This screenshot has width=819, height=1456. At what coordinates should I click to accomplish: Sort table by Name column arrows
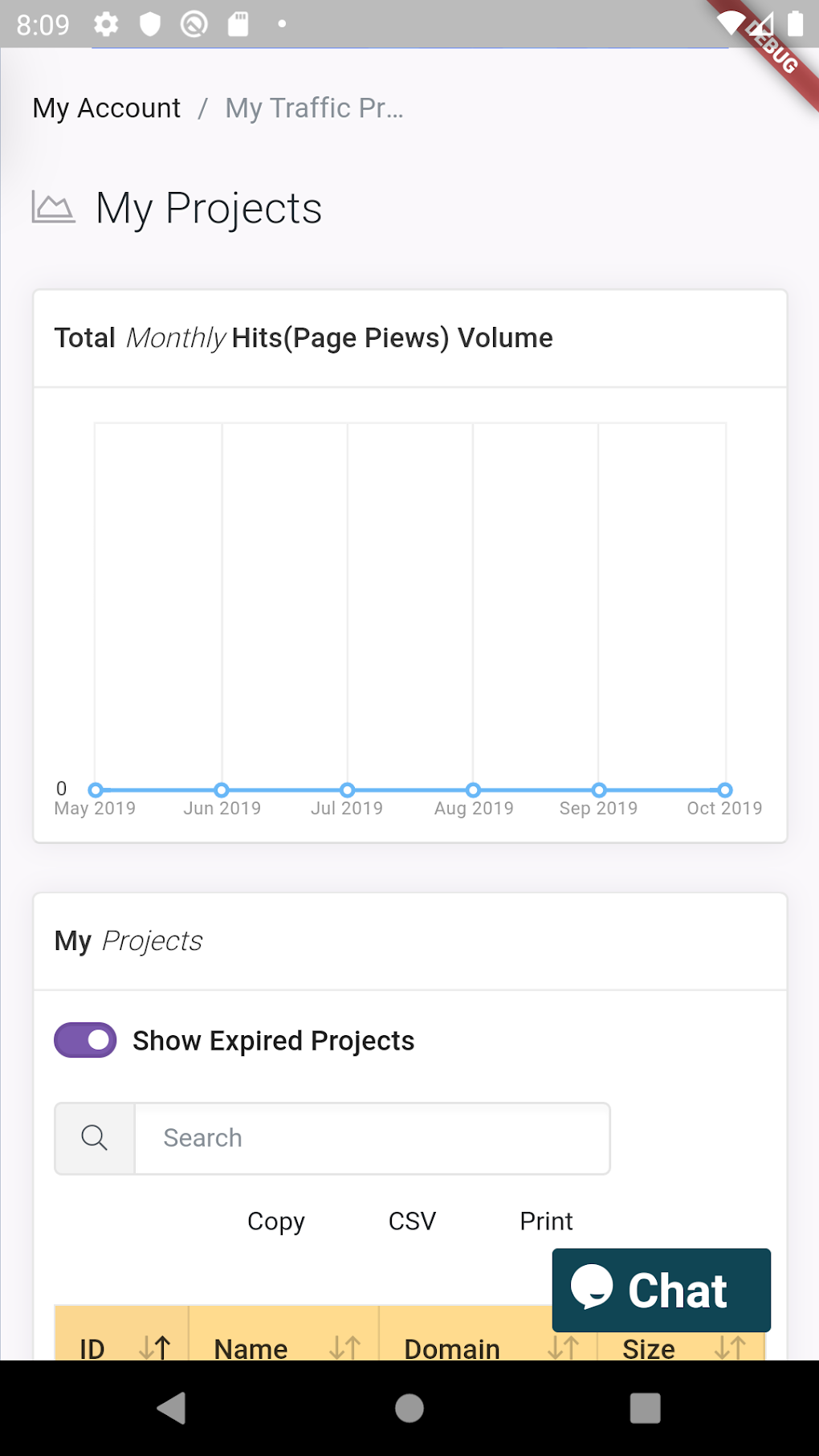[344, 1347]
